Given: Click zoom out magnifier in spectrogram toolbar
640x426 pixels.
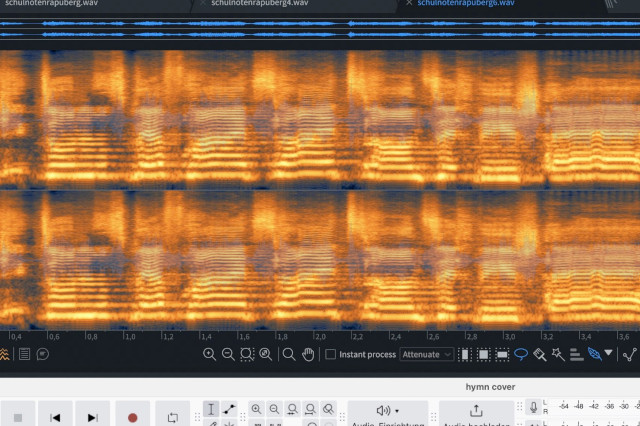Looking at the screenshot, I should (228, 354).
